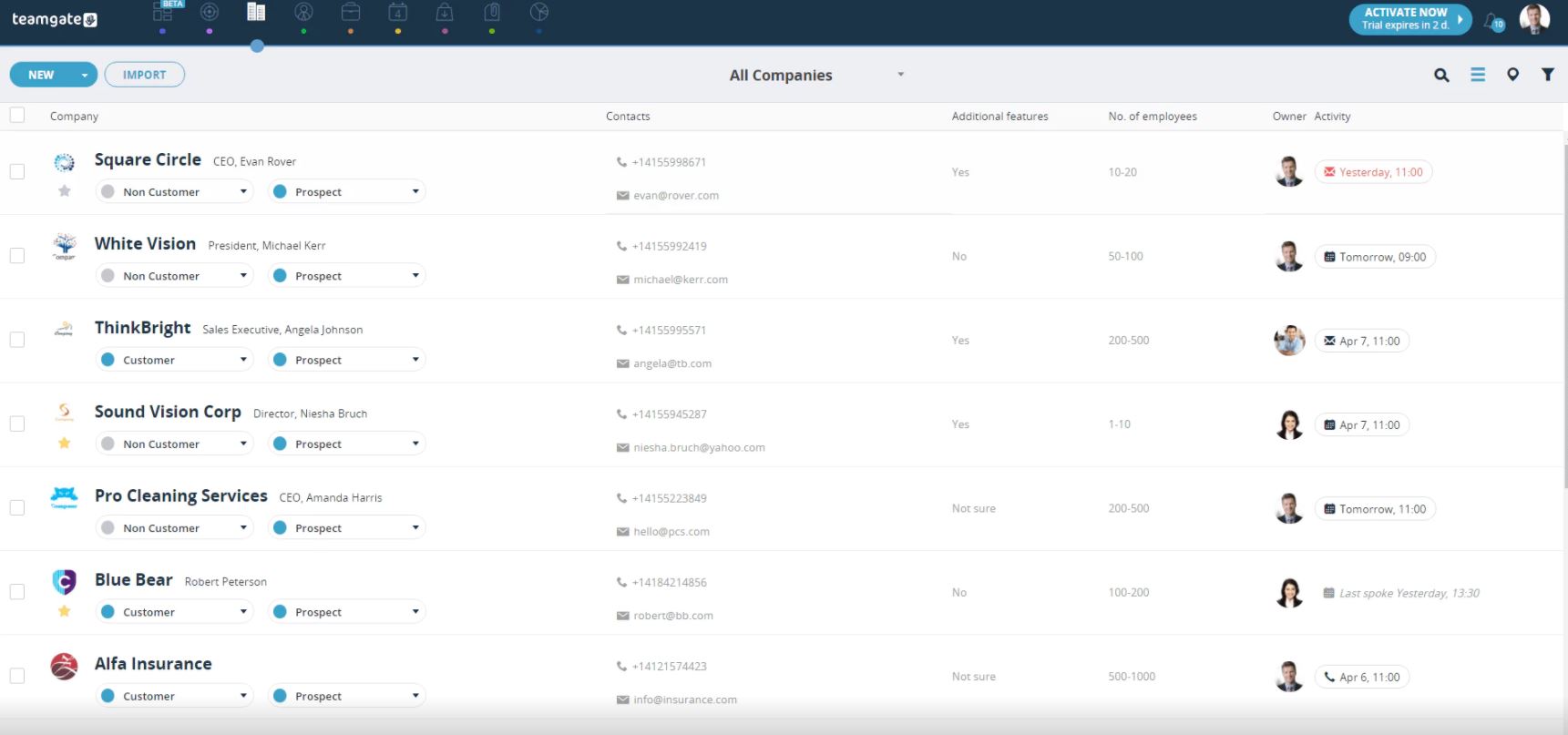Tick the Blue Bear row checkbox
Image resolution: width=1568 pixels, height=735 pixels.
(17, 592)
